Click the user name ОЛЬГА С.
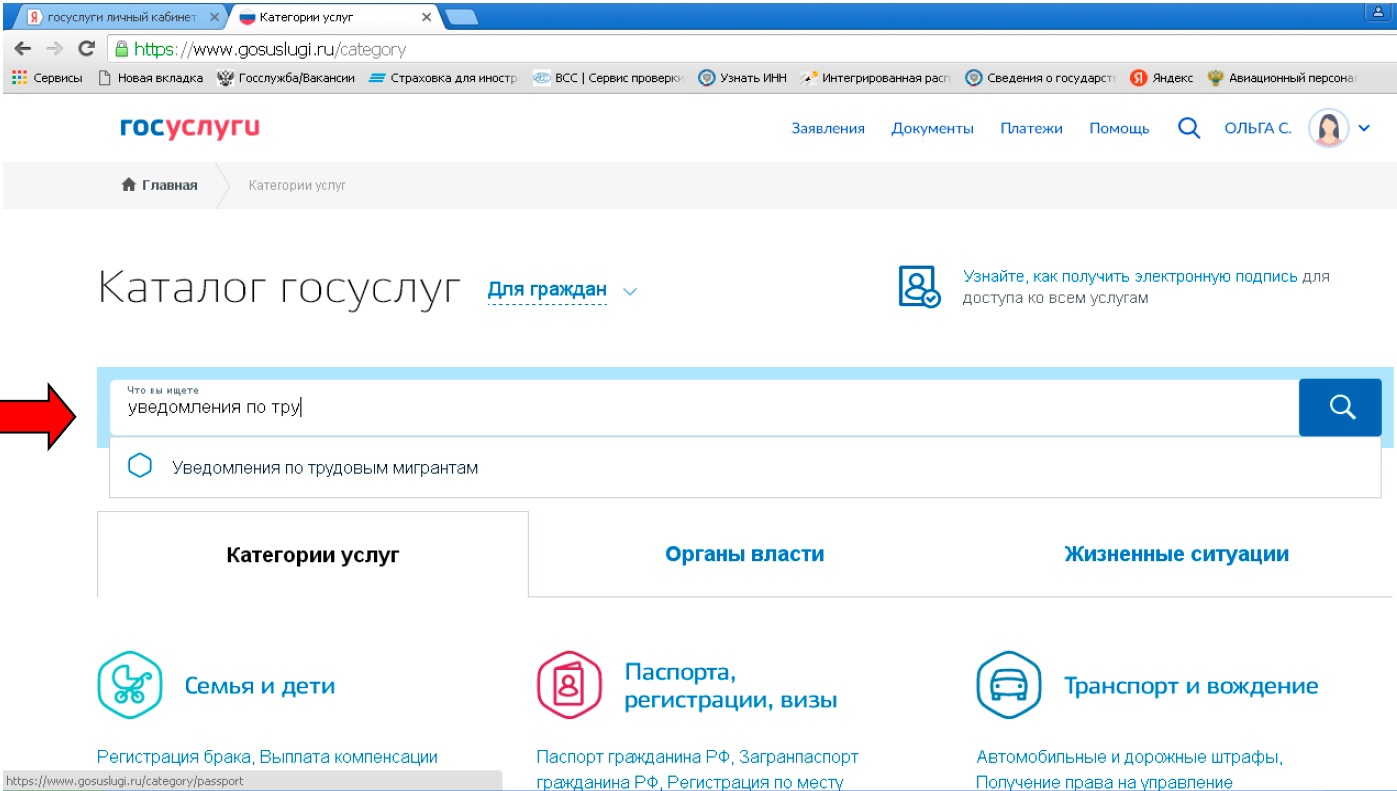Viewport: 1397px width, 791px height. point(1258,128)
